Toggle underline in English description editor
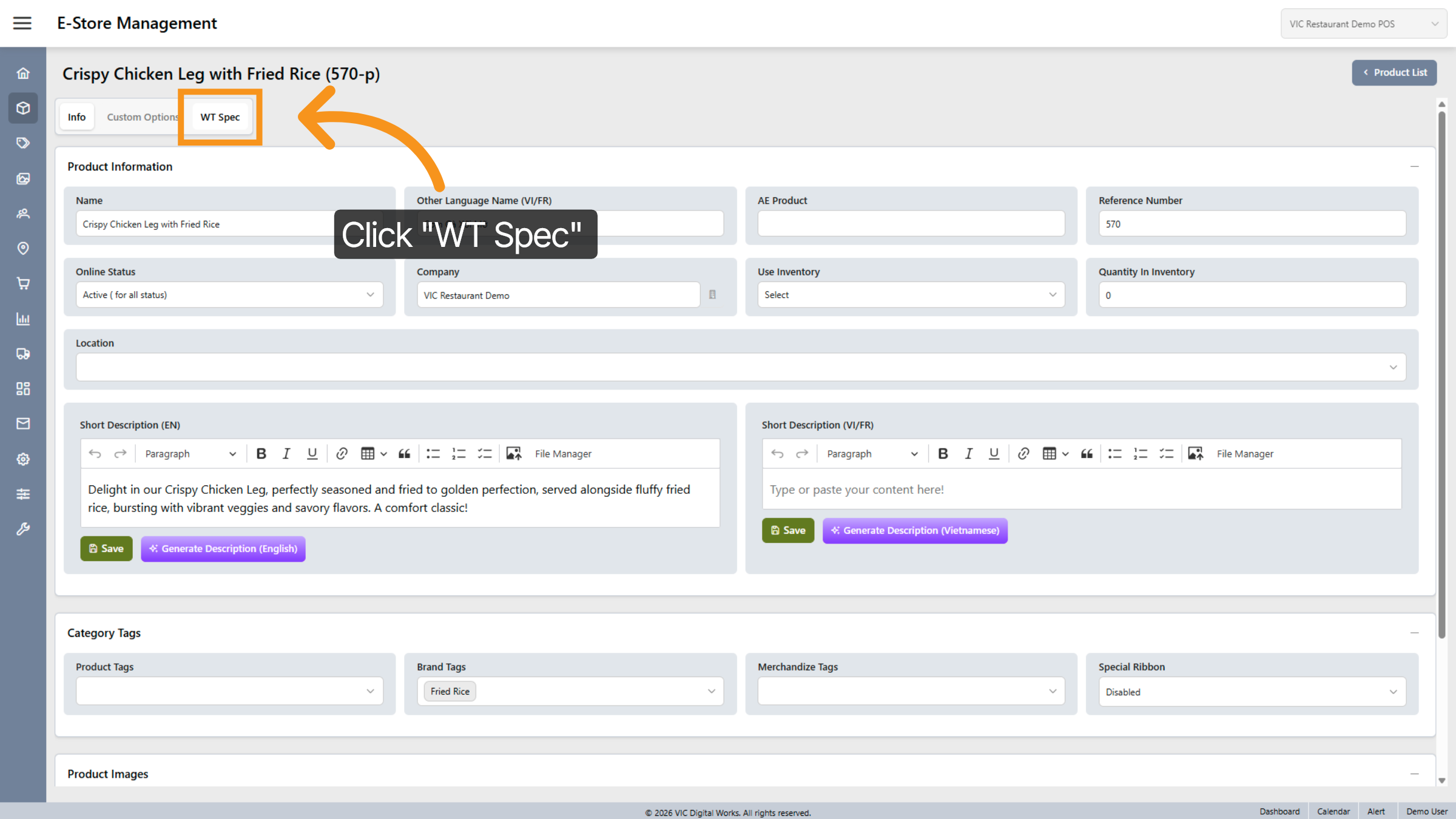 (x=312, y=454)
